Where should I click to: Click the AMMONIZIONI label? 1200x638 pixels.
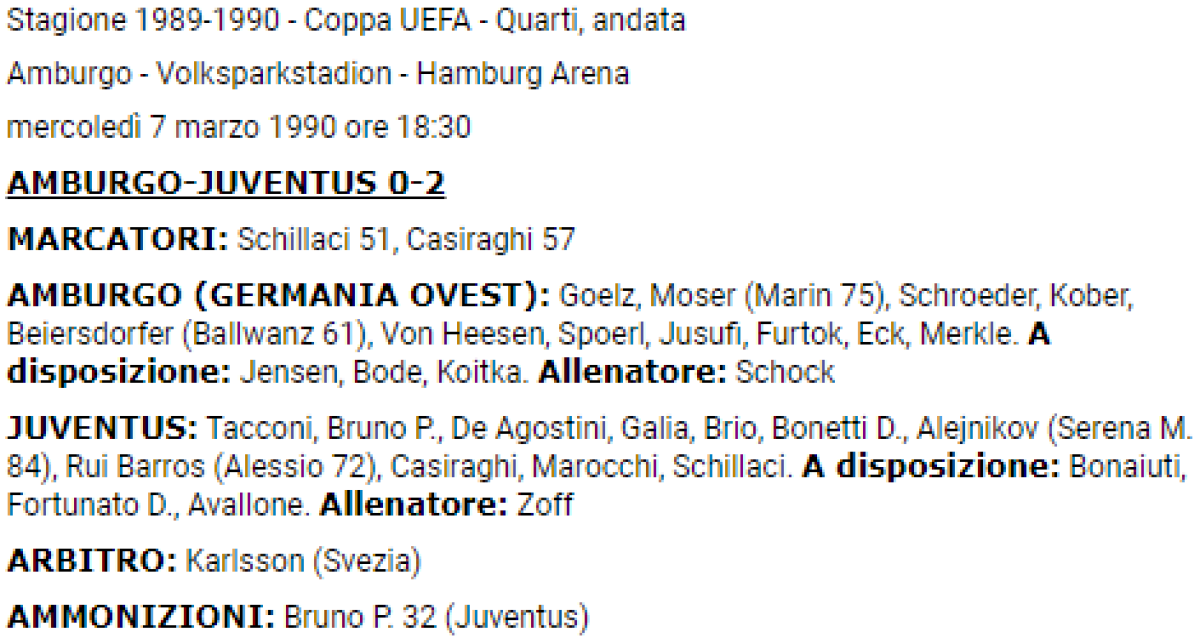click(141, 614)
